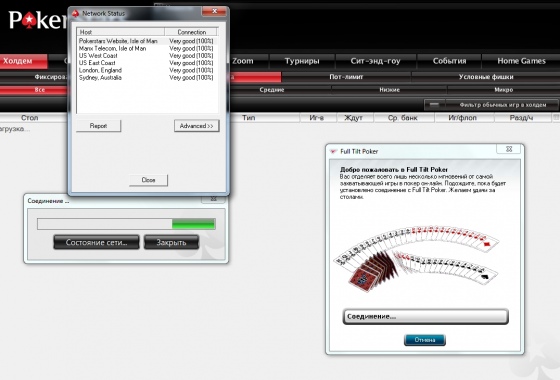This screenshot has width=560, height=380.
Task: Click the Состояние сети button
Action: click(96, 242)
